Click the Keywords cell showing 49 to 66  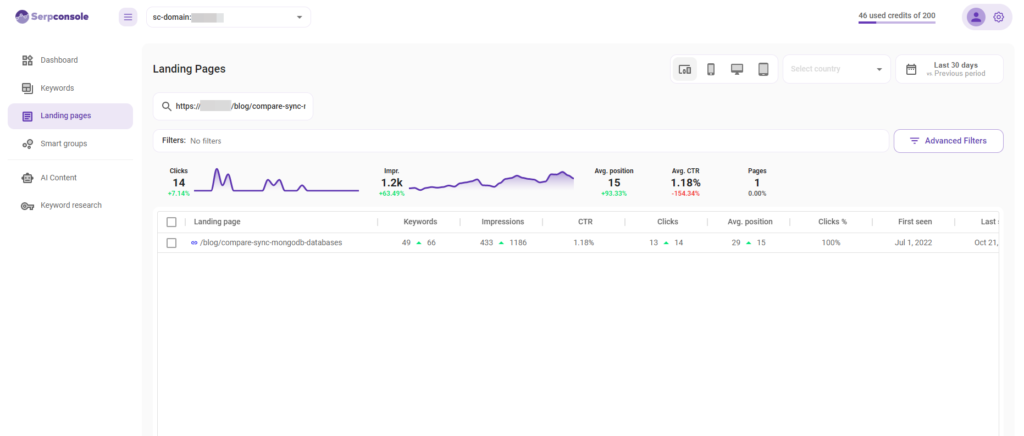point(419,243)
